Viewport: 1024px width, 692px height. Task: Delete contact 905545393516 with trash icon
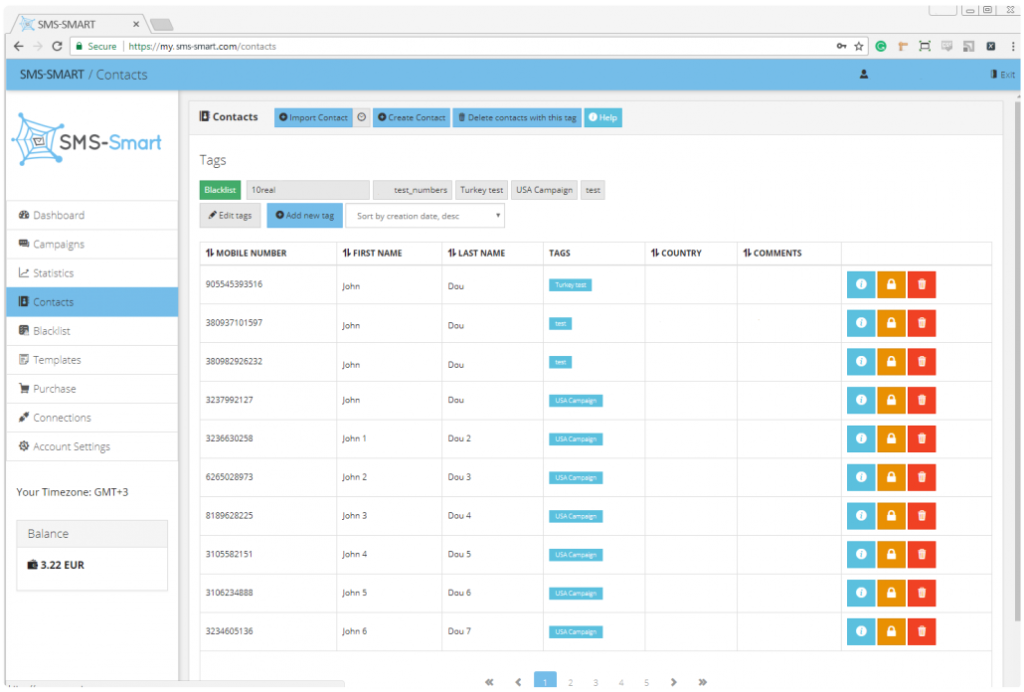921,285
